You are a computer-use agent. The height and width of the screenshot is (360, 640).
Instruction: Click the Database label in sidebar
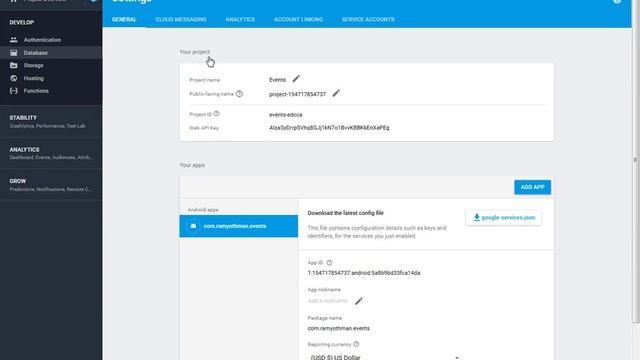click(x=36, y=53)
